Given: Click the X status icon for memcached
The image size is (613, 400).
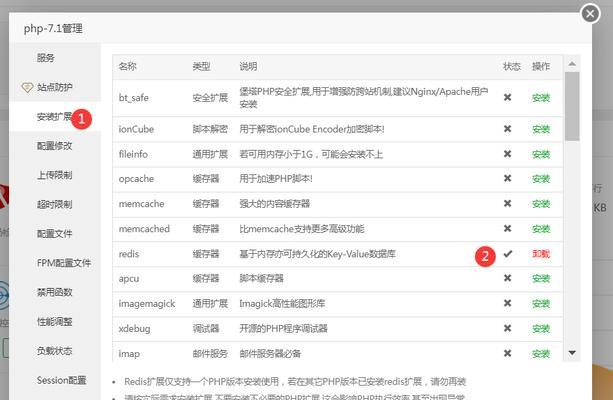Looking at the screenshot, I should click(x=507, y=228).
